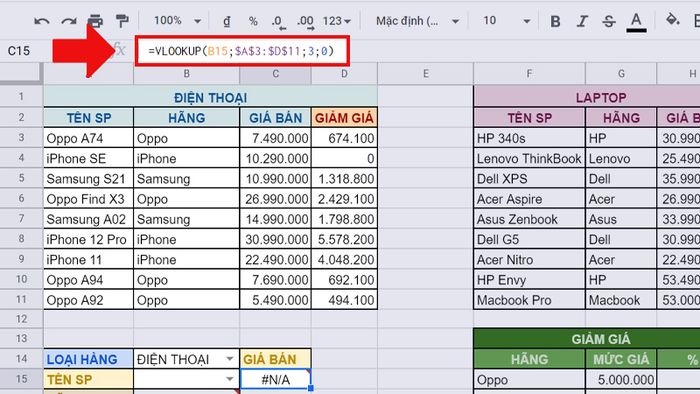Click the 5.000.000 cell
Viewport: 700px width, 394px height.
(x=621, y=379)
